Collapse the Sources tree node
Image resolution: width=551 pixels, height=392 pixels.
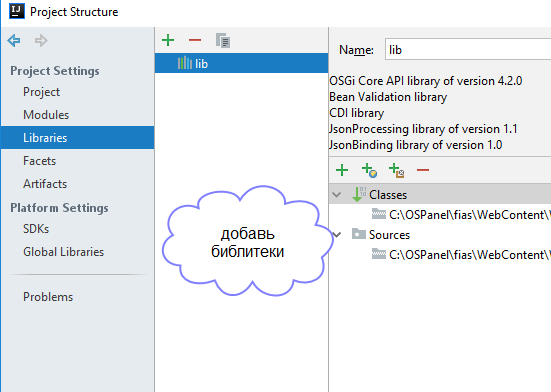pos(336,235)
